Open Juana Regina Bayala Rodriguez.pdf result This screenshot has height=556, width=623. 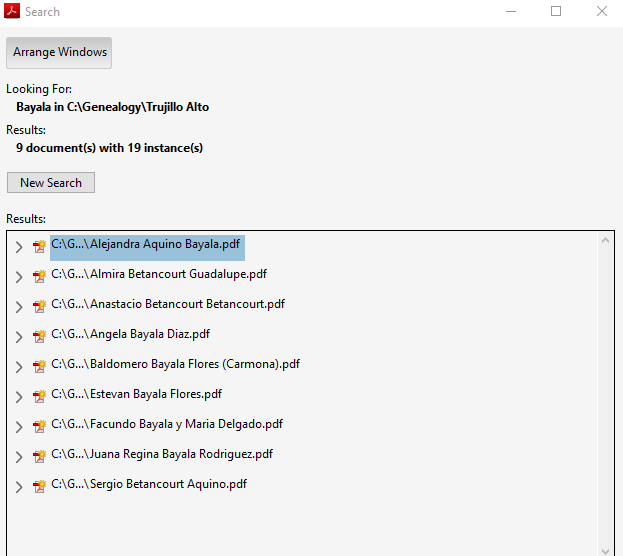point(162,454)
